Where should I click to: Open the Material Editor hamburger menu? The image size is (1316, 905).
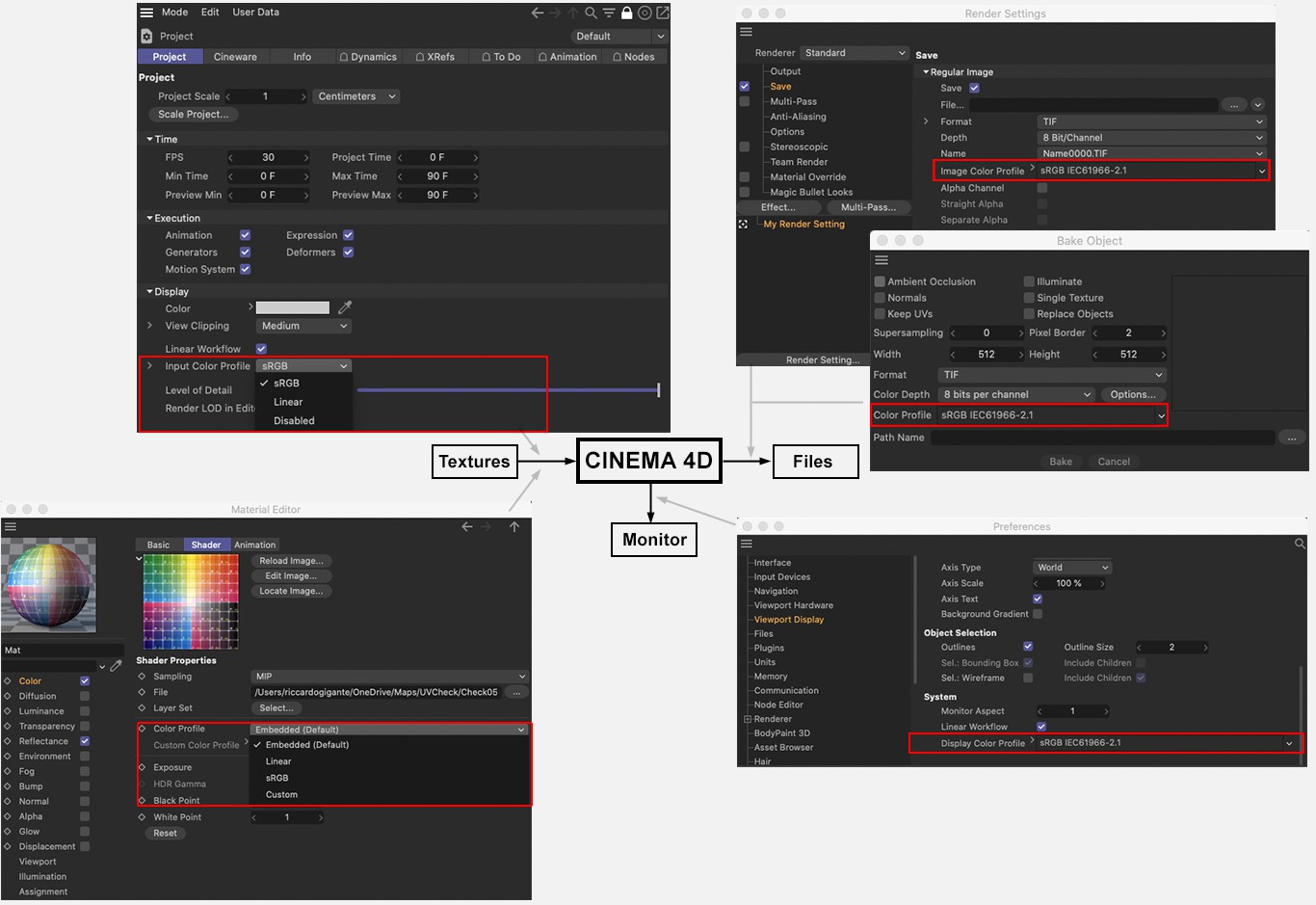[11, 526]
